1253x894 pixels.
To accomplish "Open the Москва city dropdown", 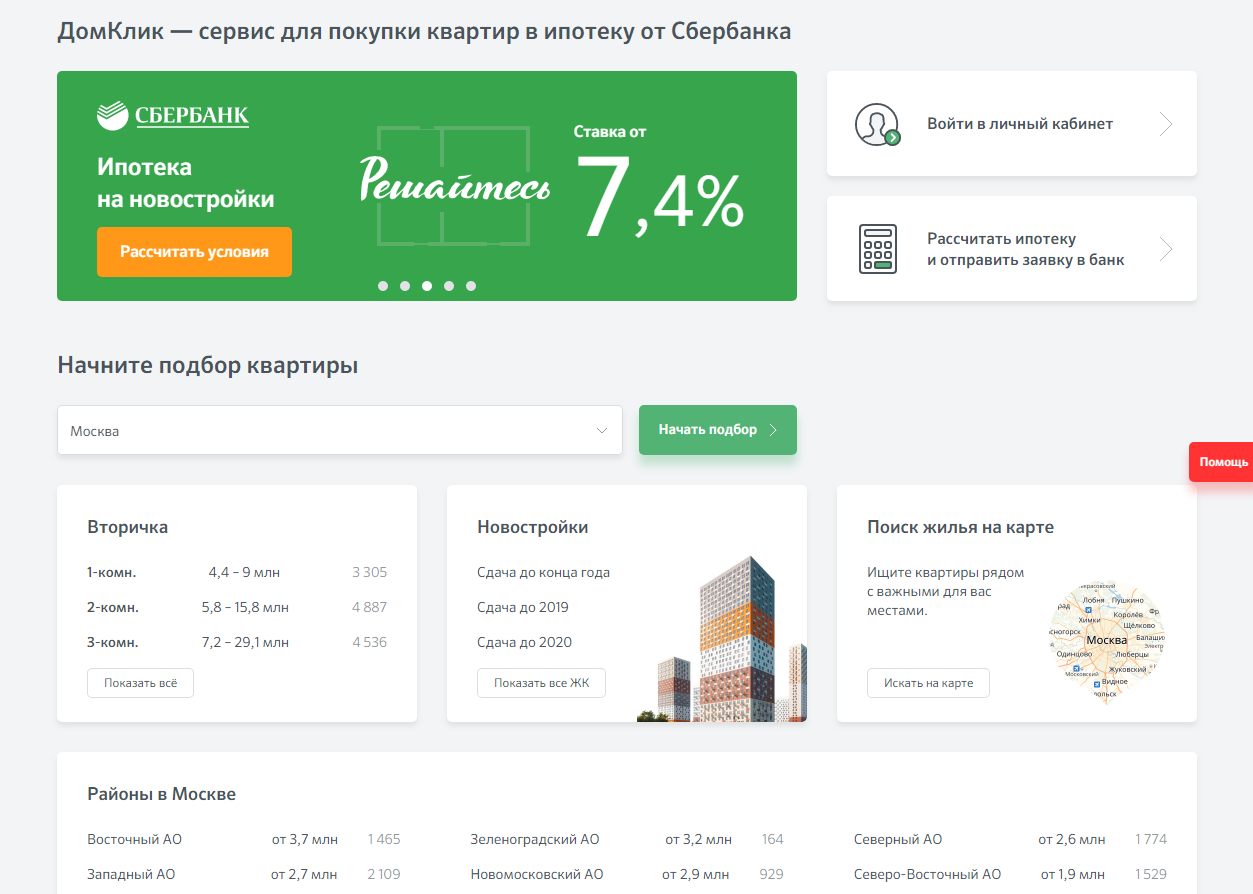I will (340, 431).
